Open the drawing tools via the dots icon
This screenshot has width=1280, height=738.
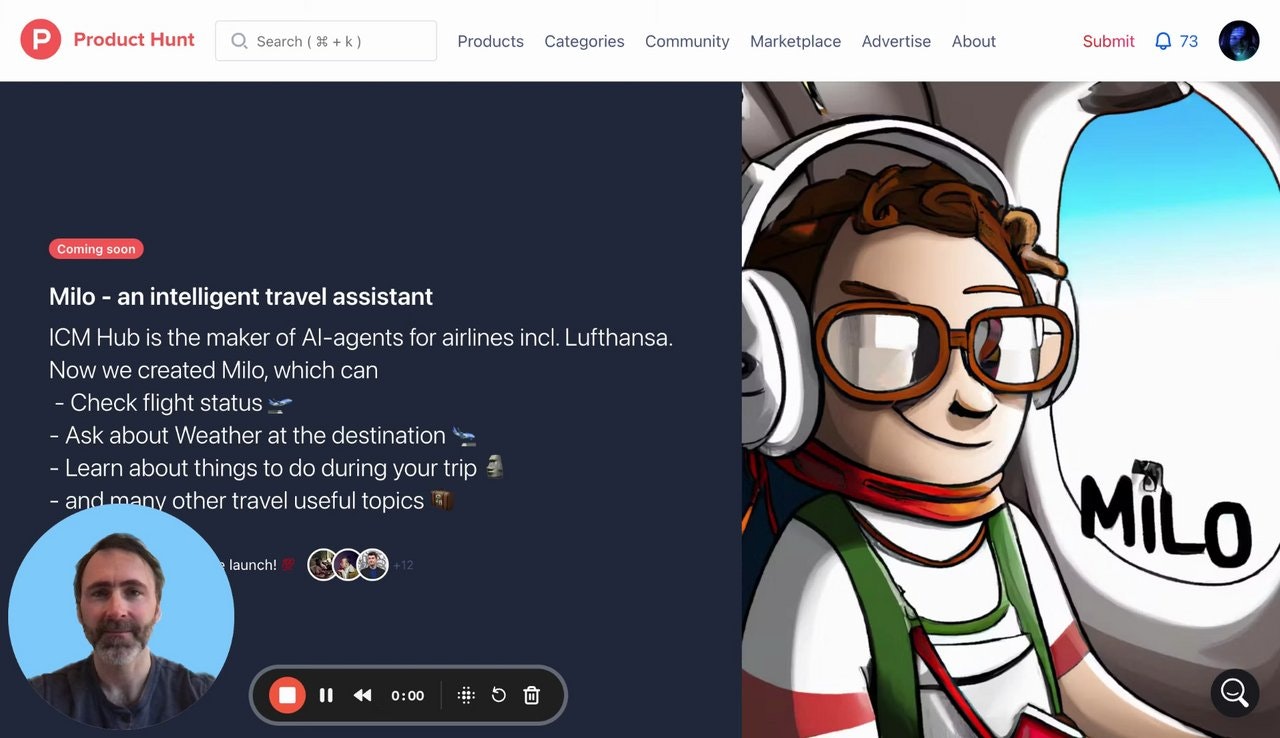[465, 695]
